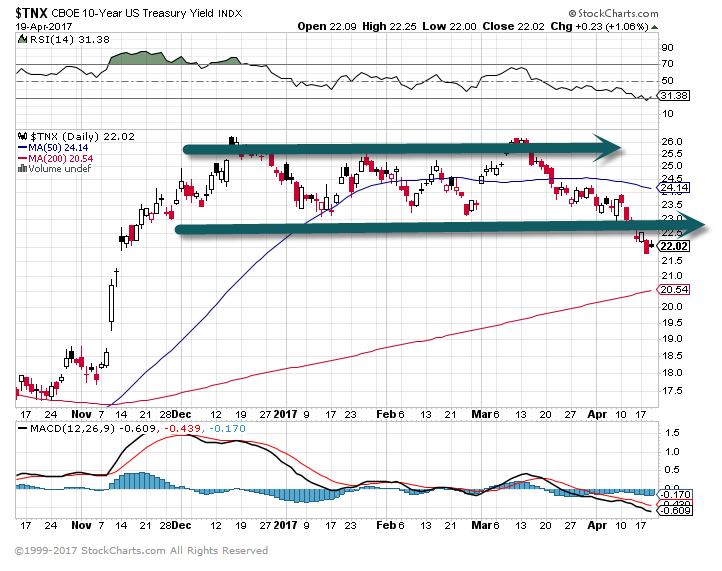Click the MA(50) 24.14 legend entry
The image size is (722, 571).
(58, 148)
